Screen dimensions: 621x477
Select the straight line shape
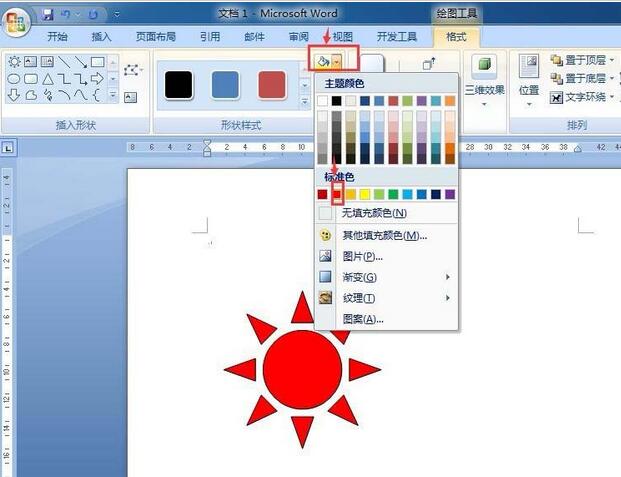click(64, 62)
